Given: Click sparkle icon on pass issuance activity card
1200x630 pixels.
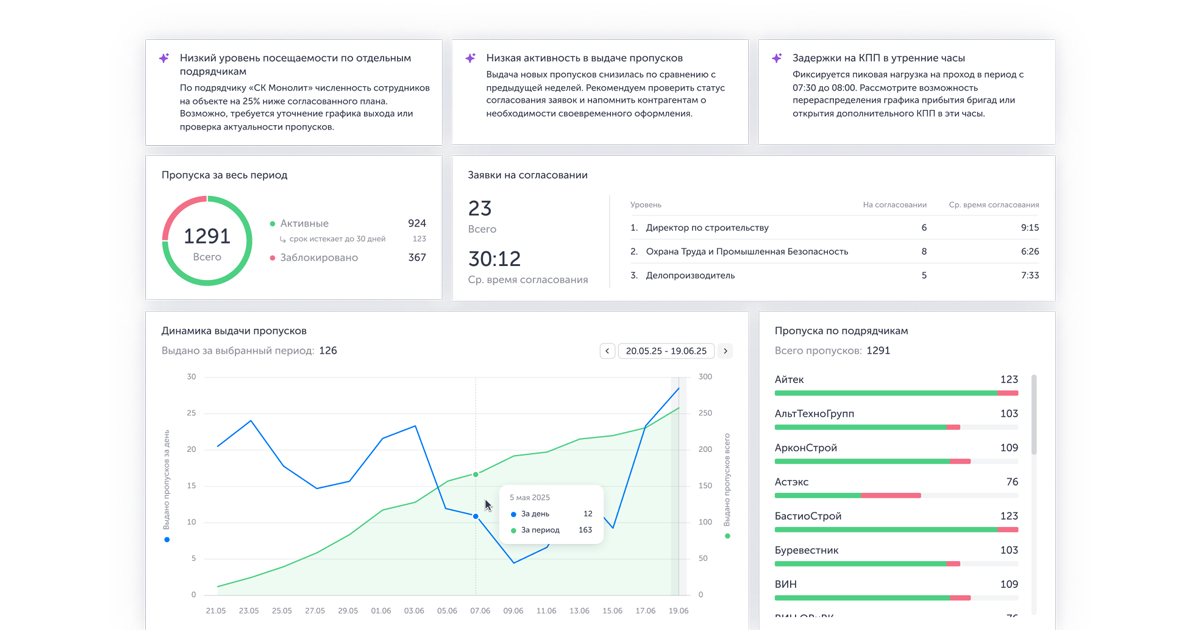Looking at the screenshot, I should 470,59.
